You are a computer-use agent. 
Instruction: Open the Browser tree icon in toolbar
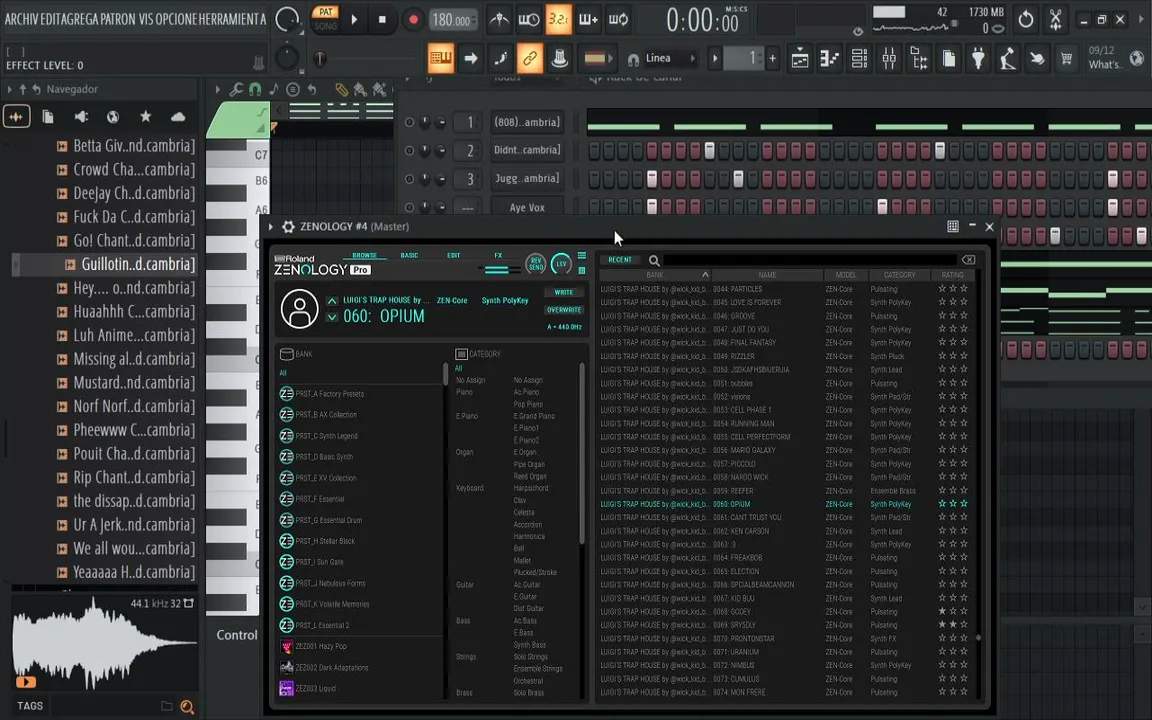tap(919, 59)
